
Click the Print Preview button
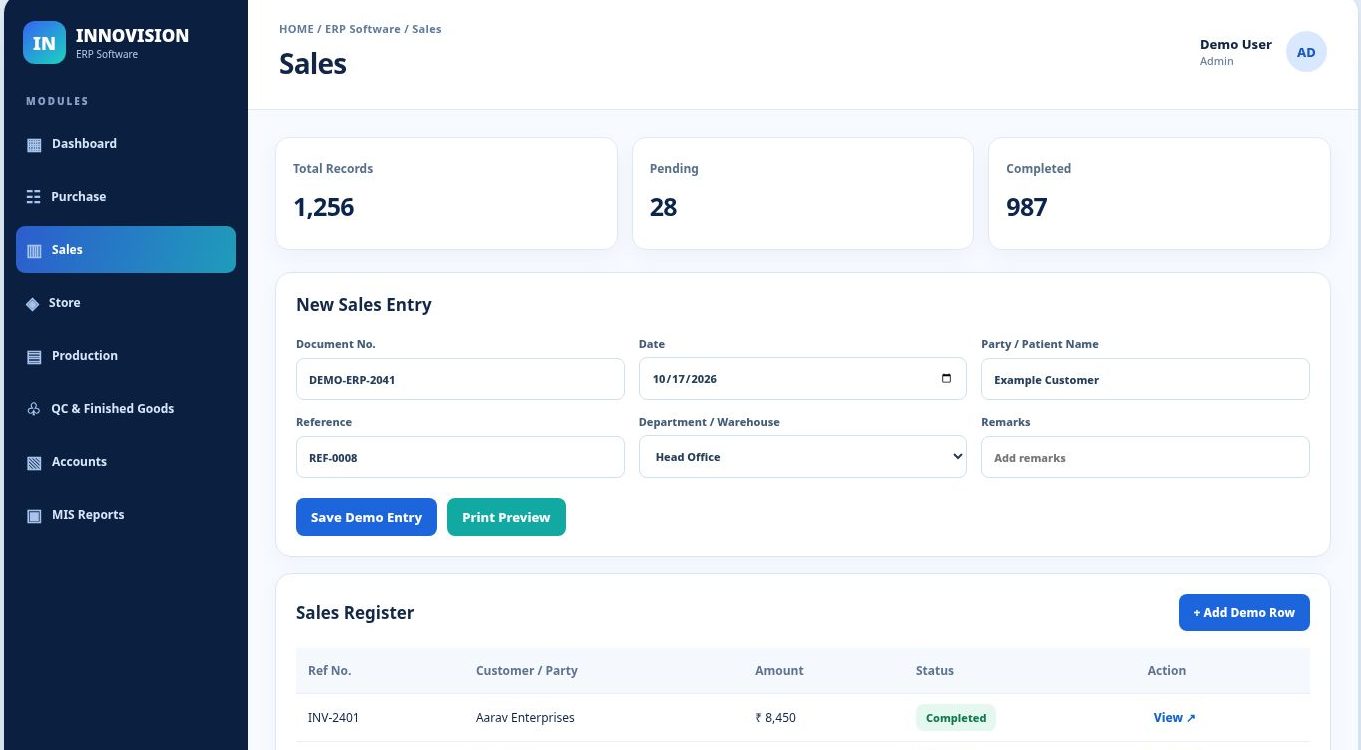click(506, 517)
